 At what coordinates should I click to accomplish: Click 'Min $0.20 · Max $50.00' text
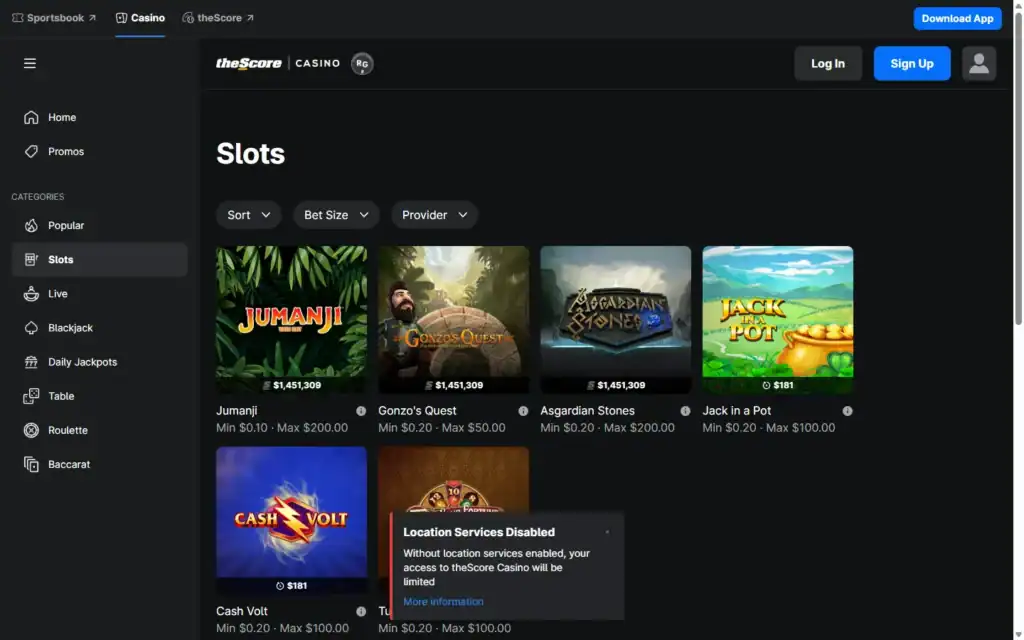point(441,428)
